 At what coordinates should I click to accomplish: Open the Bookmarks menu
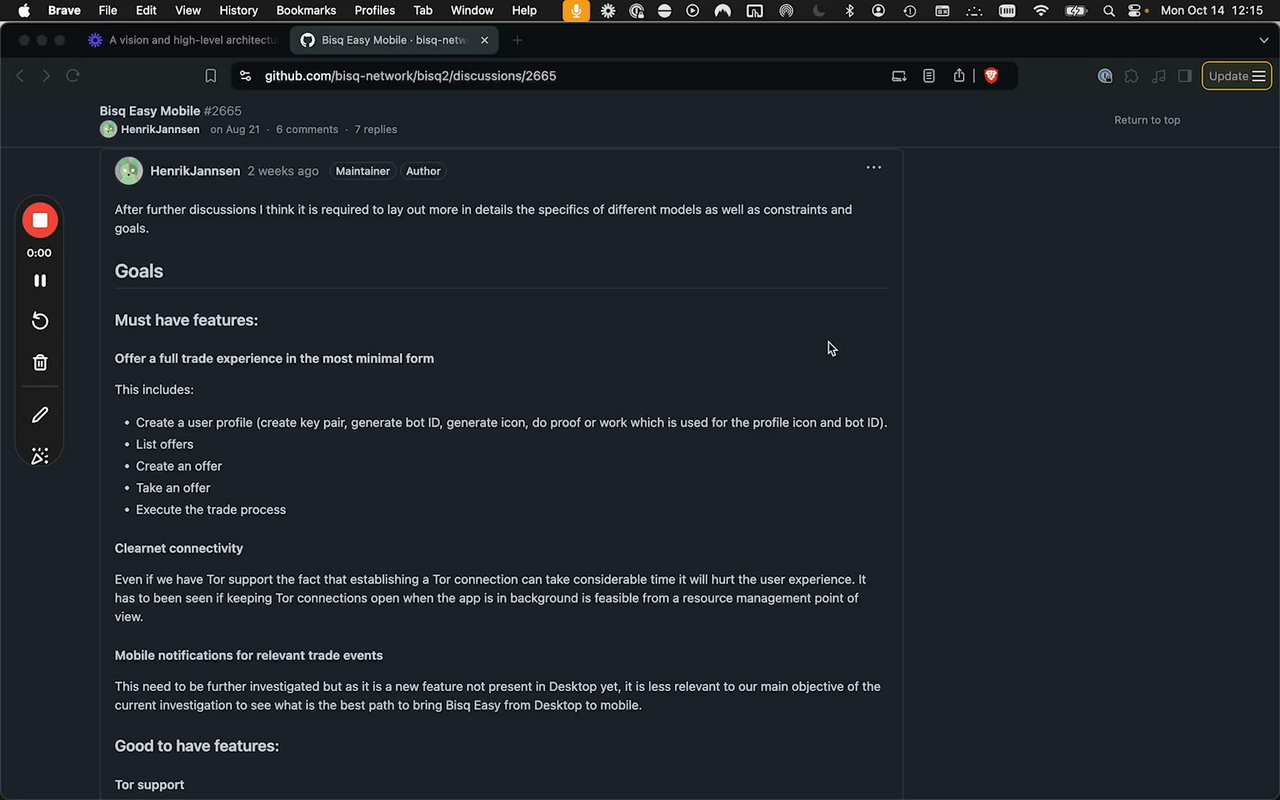(306, 11)
